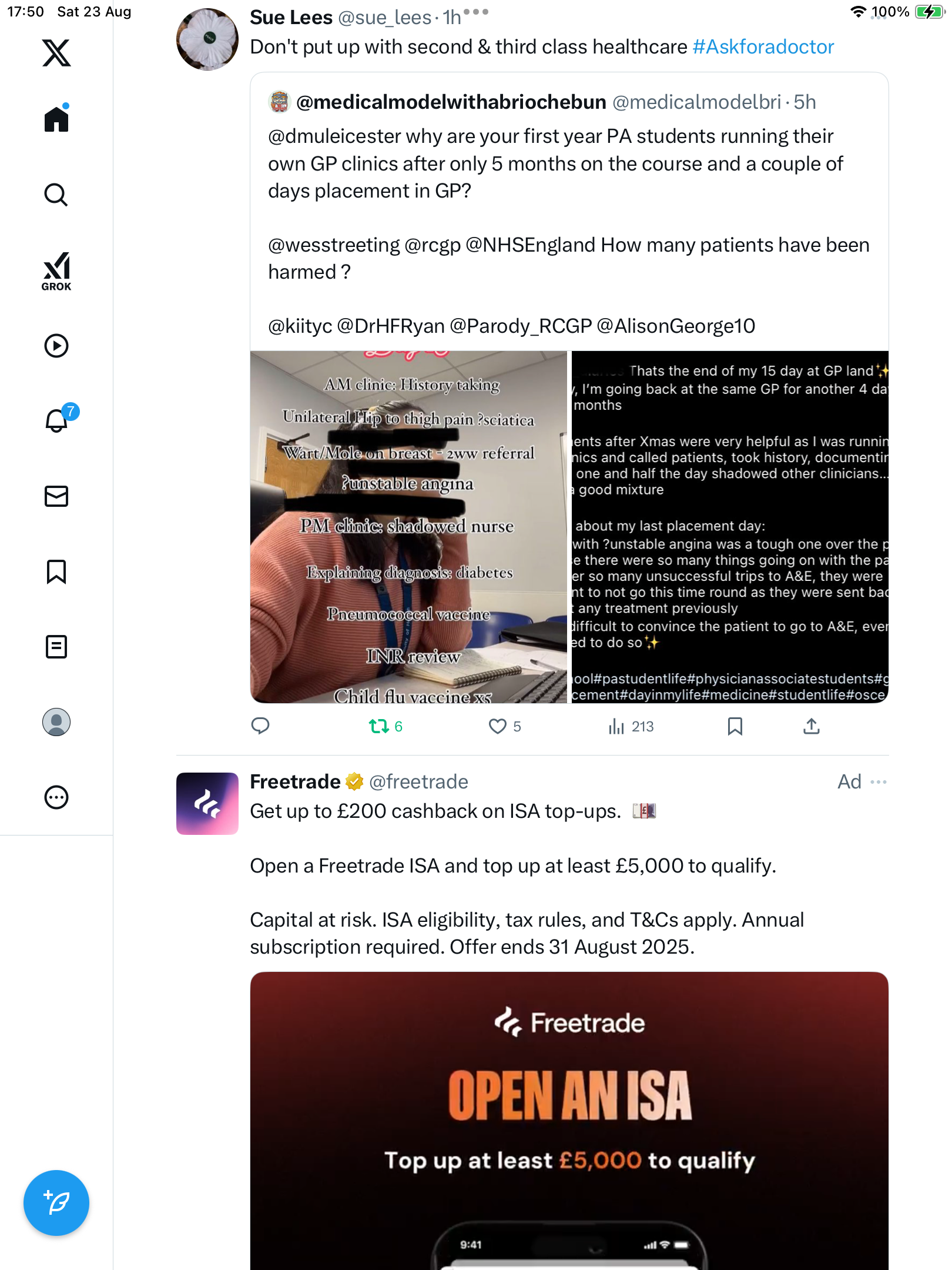Open the Messages envelope icon

click(x=56, y=496)
